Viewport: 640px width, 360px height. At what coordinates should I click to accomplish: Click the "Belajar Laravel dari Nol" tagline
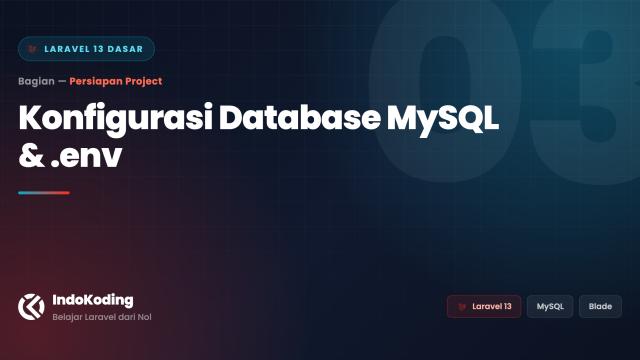pyautogui.click(x=102, y=317)
